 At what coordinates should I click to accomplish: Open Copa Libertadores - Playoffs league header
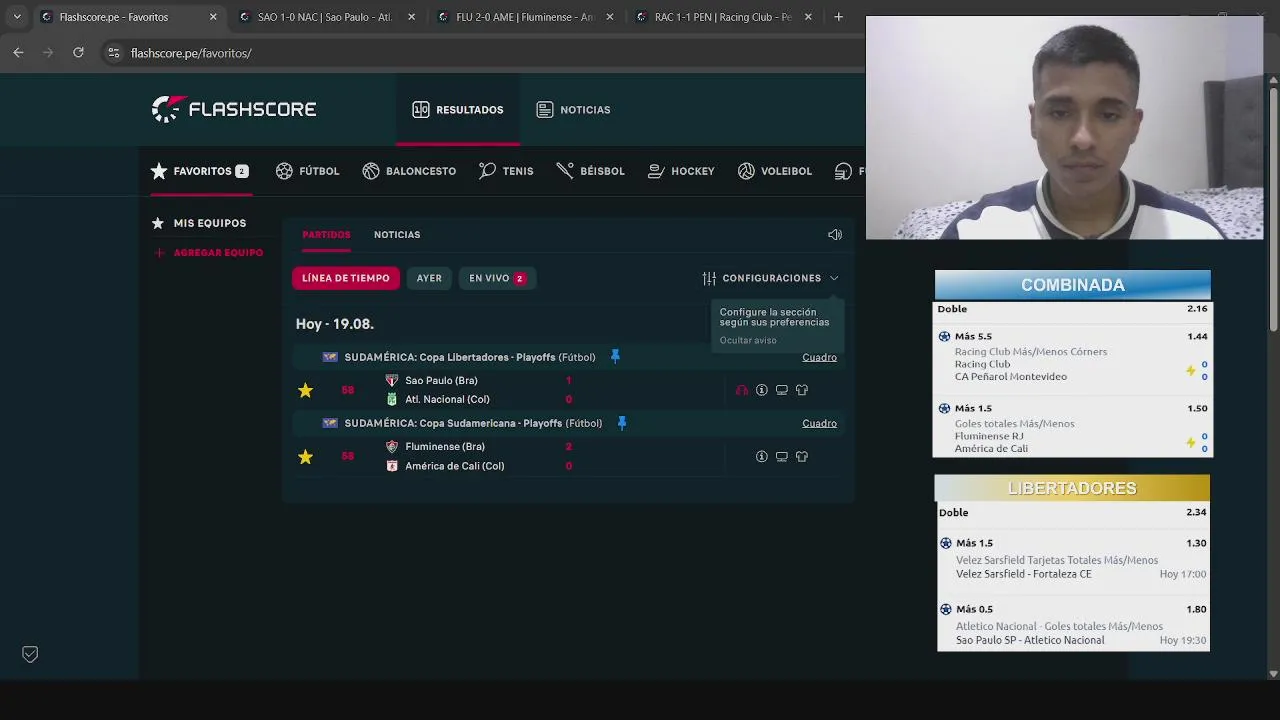(470, 357)
